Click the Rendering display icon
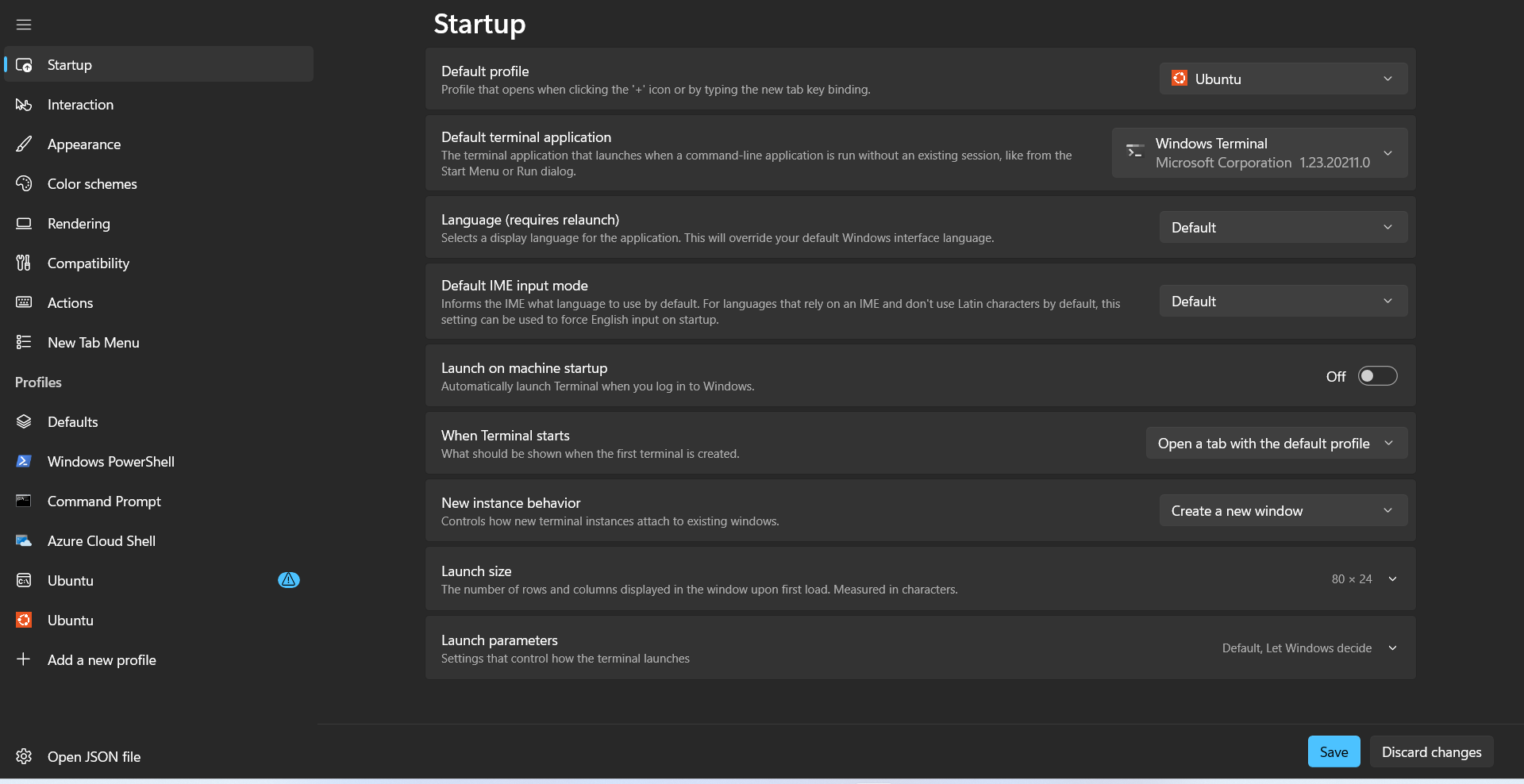Image resolution: width=1524 pixels, height=784 pixels. [x=24, y=224]
